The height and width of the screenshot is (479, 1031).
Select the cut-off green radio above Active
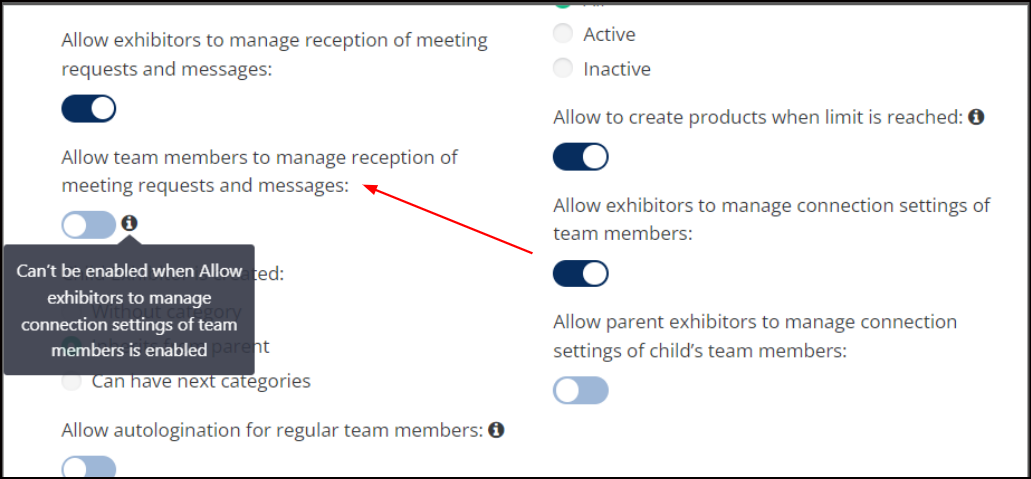(563, 5)
